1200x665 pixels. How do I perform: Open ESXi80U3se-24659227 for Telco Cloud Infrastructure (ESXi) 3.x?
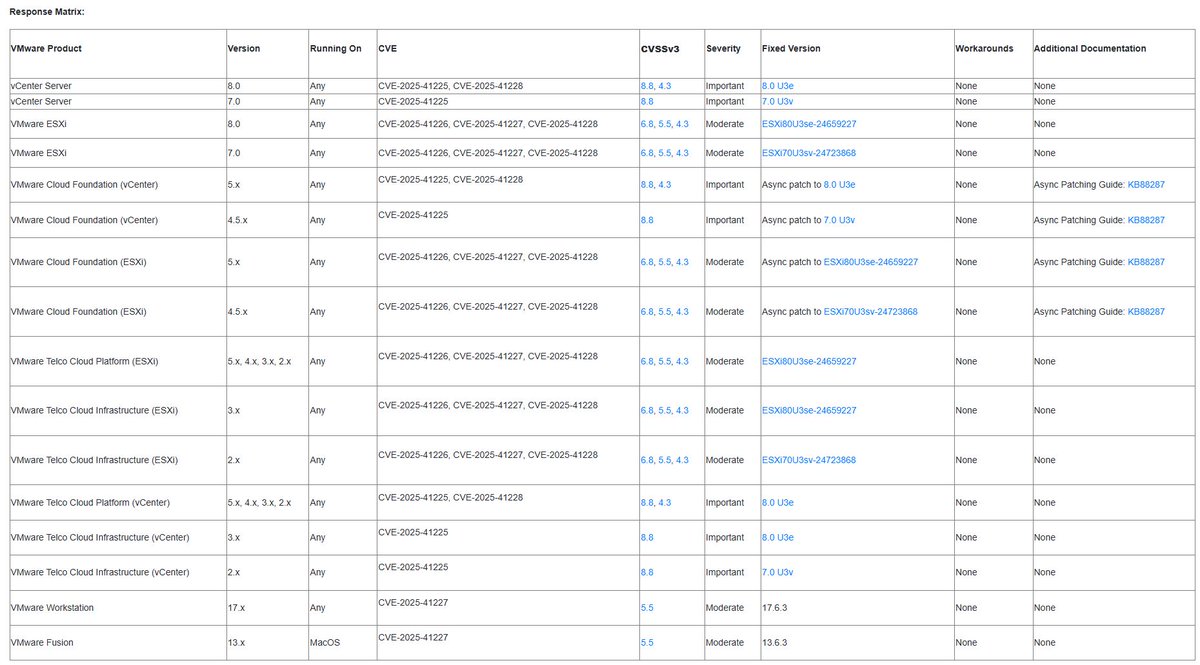coord(809,411)
